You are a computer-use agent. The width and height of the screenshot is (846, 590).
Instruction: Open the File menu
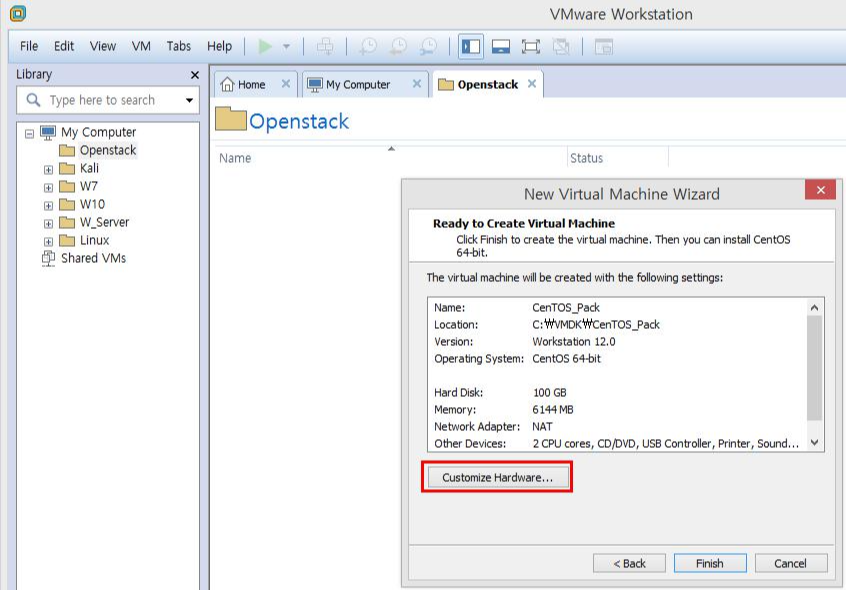click(x=29, y=46)
